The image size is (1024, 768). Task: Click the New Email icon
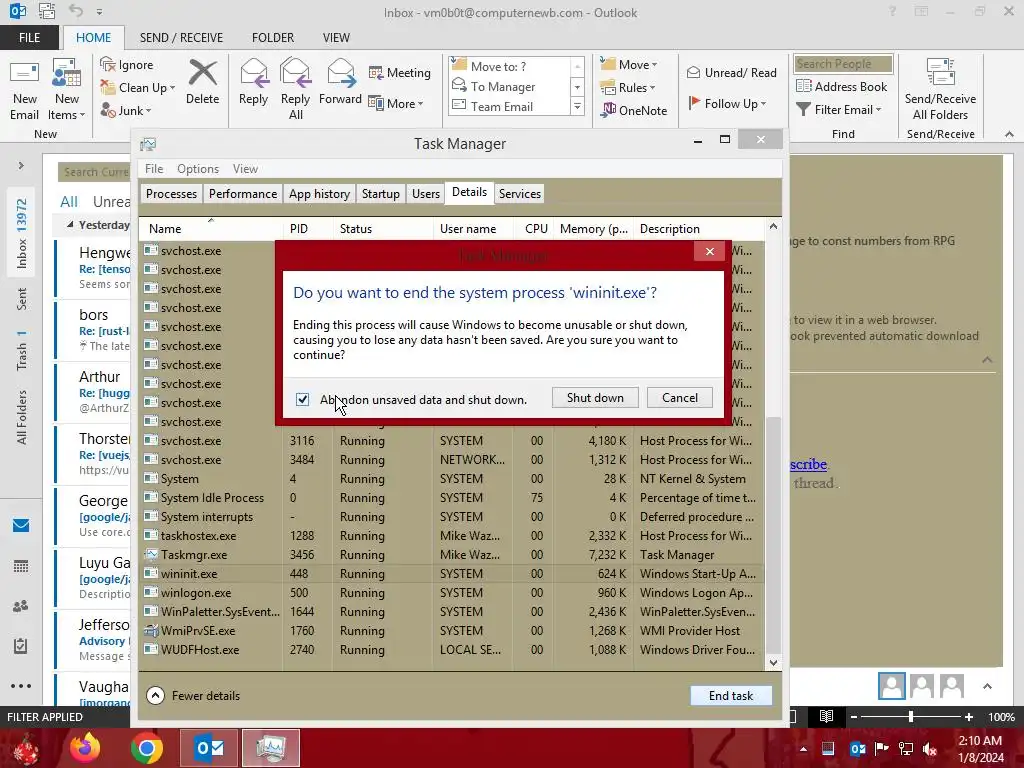pos(24,90)
